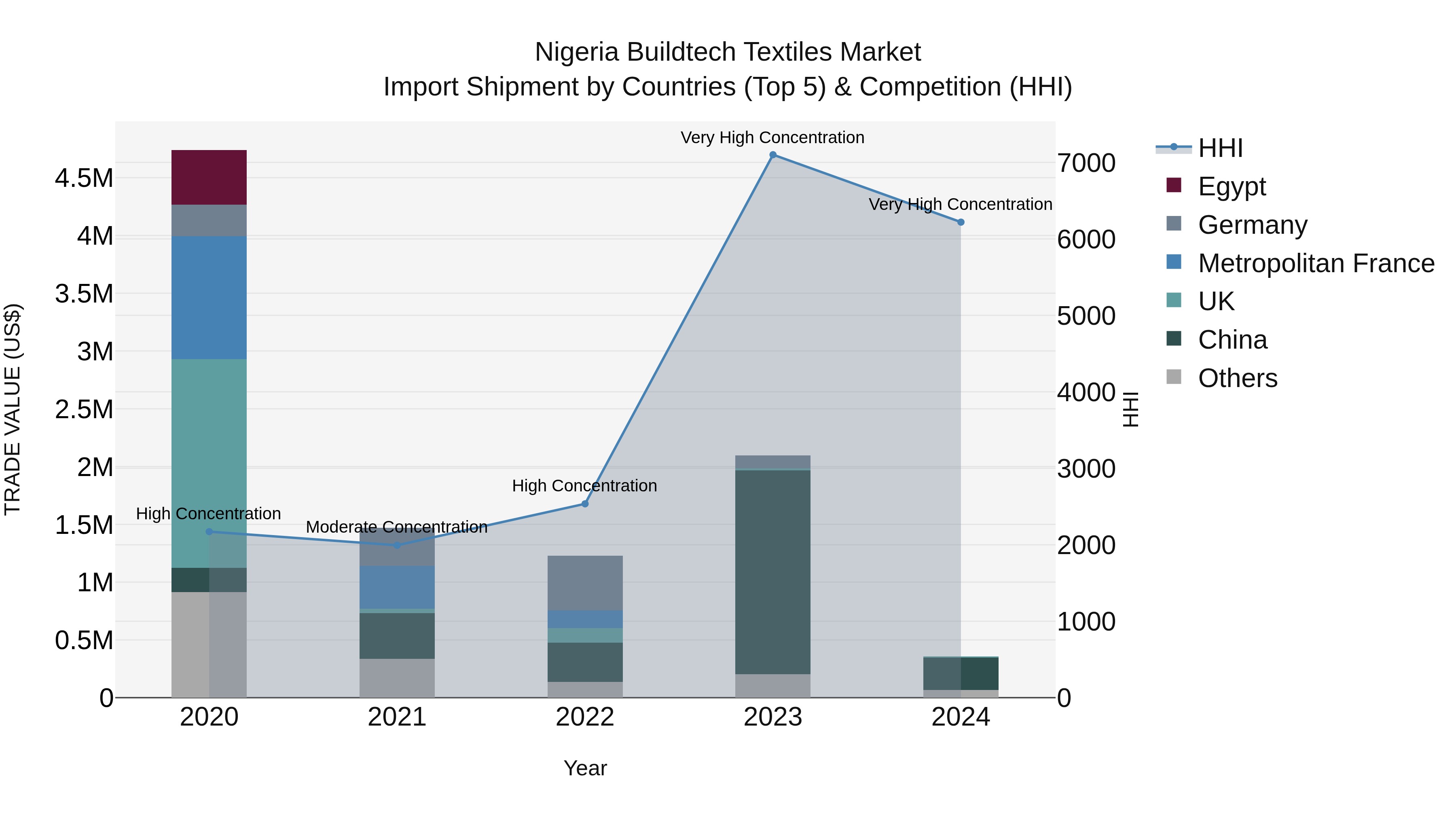Viewport: 1456px width, 819px height.
Task: Click the 2.5M left axis tick label
Action: 84,410
